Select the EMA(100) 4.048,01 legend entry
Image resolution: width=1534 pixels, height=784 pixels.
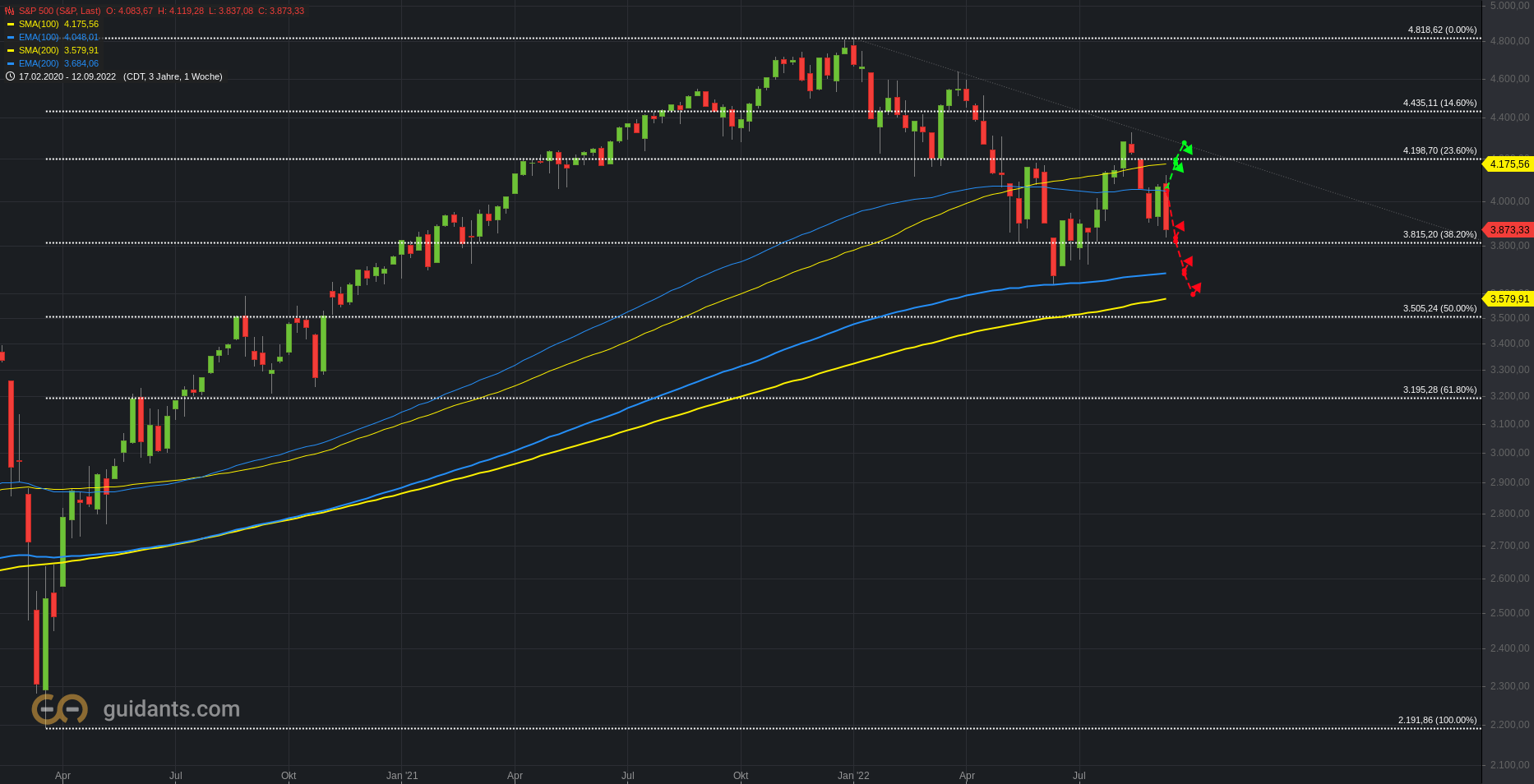point(58,38)
